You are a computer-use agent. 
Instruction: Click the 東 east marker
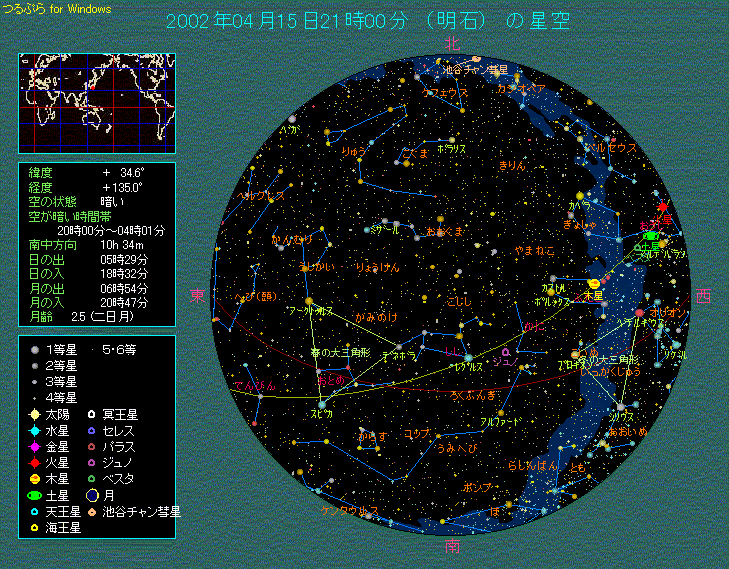(x=197, y=296)
